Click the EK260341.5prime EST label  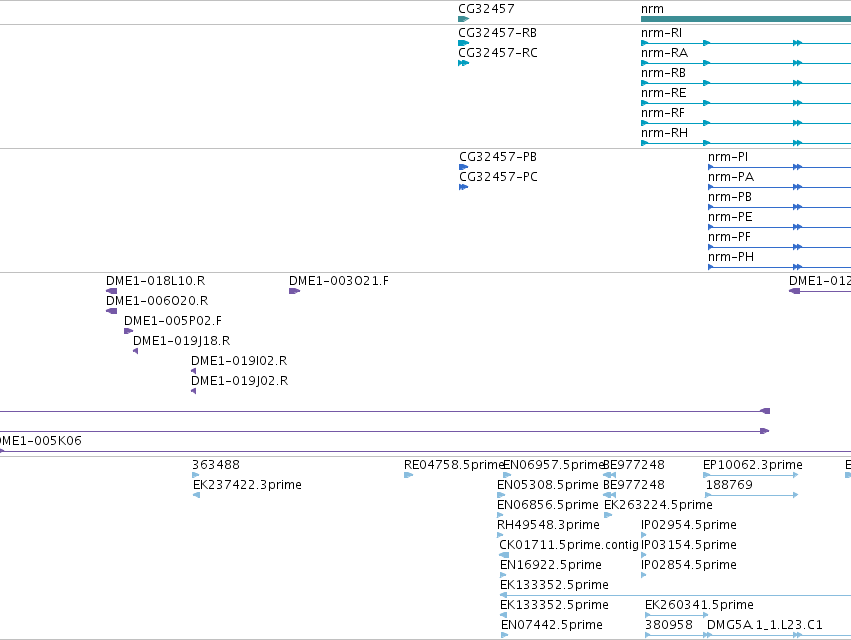tap(699, 605)
